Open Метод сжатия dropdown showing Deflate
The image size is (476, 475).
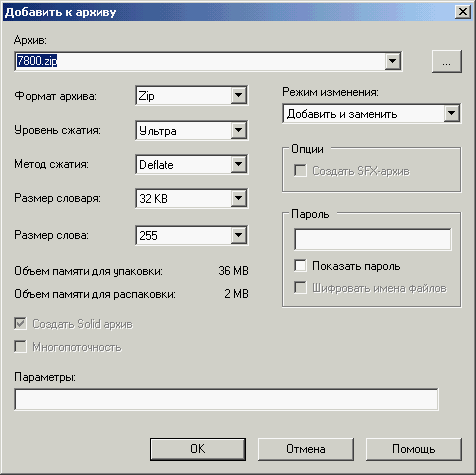click(192, 164)
